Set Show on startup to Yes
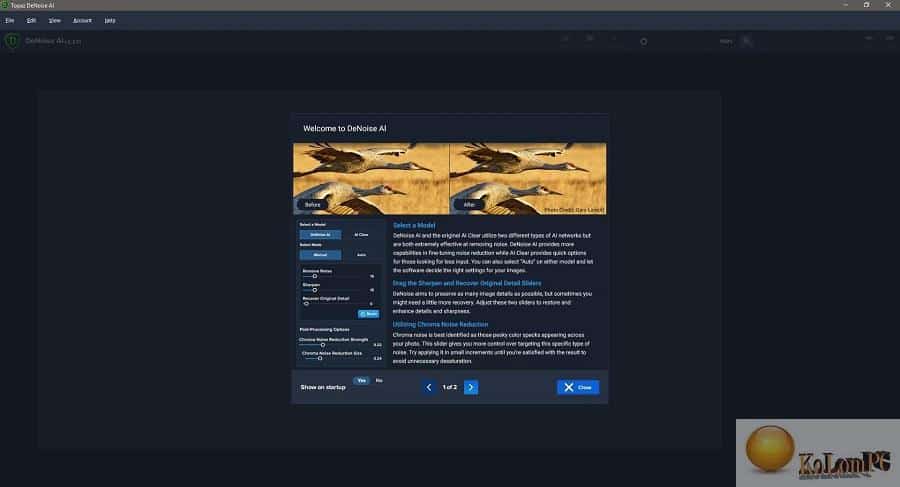Viewport: 900px width, 487px height. tap(361, 380)
